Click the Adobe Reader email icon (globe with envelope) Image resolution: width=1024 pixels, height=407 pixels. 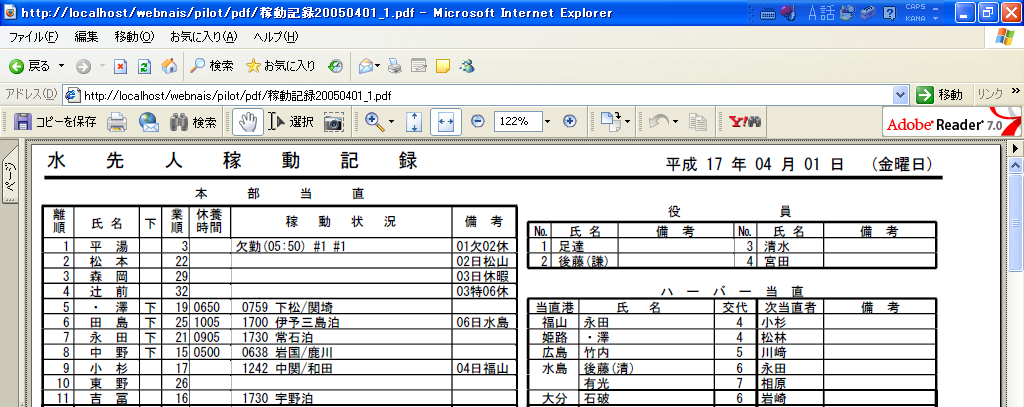149,122
